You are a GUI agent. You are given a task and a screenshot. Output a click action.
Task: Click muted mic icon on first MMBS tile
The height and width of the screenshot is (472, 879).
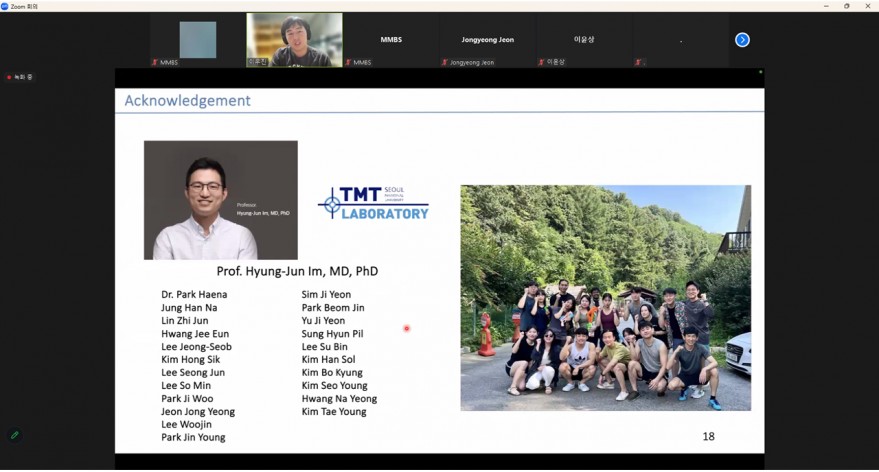[154, 62]
